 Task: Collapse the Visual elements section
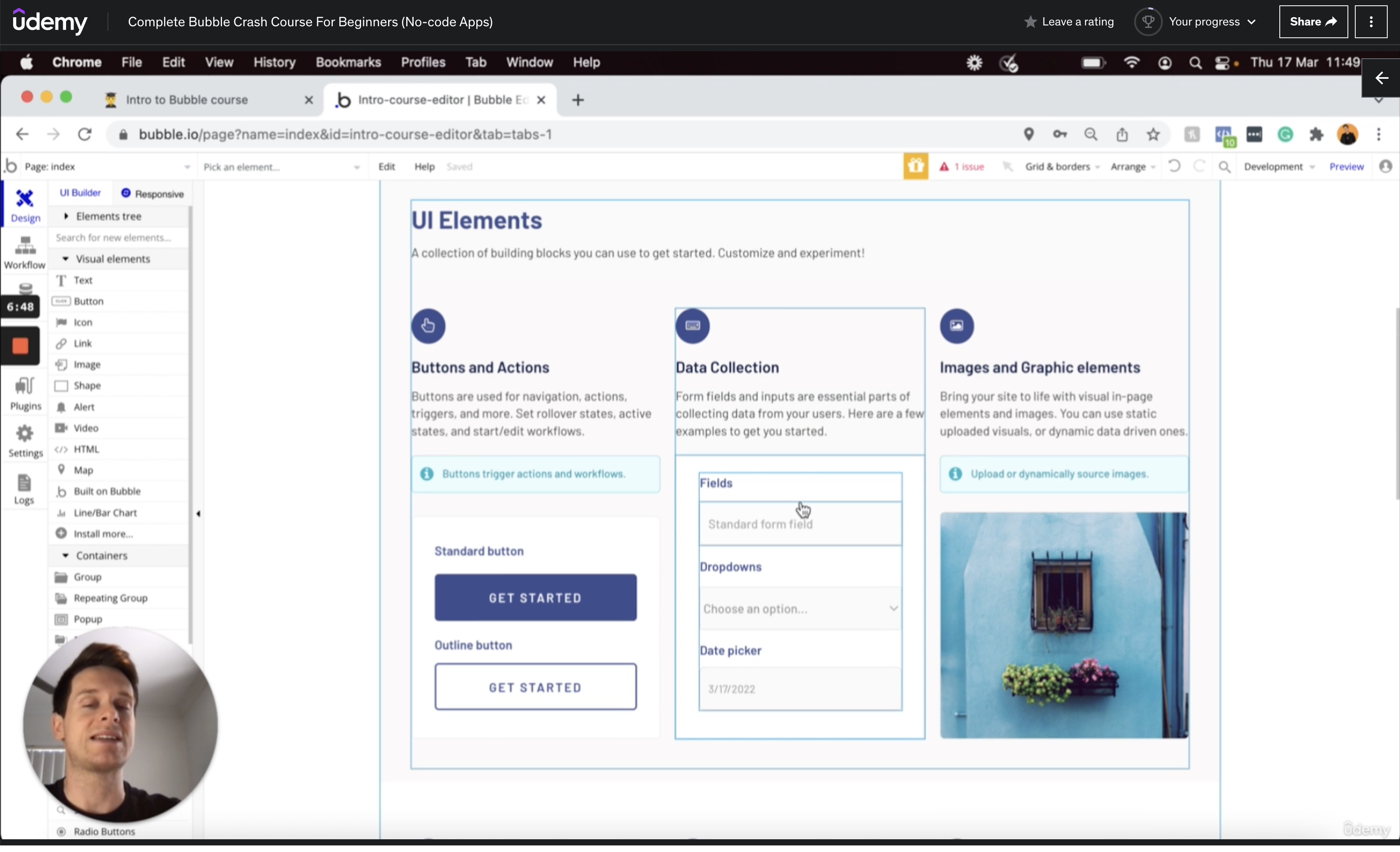112,259
